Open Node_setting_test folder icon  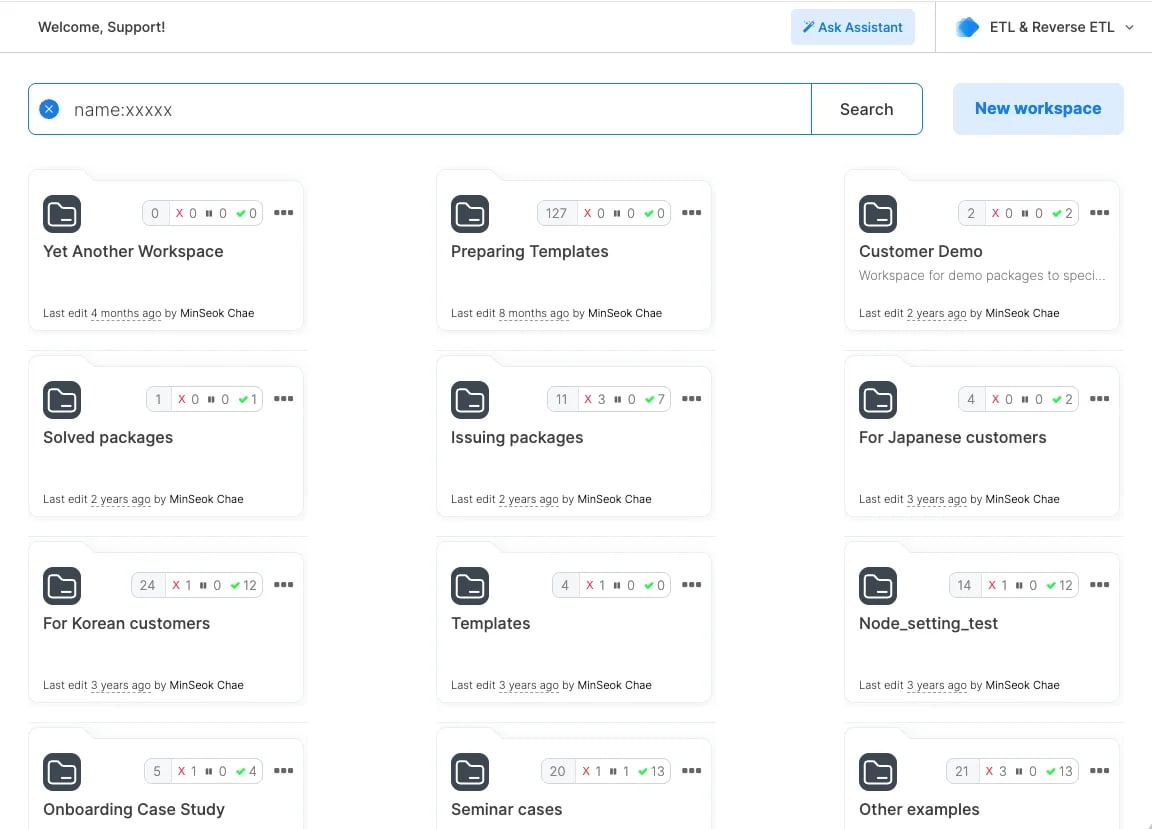[x=877, y=586]
